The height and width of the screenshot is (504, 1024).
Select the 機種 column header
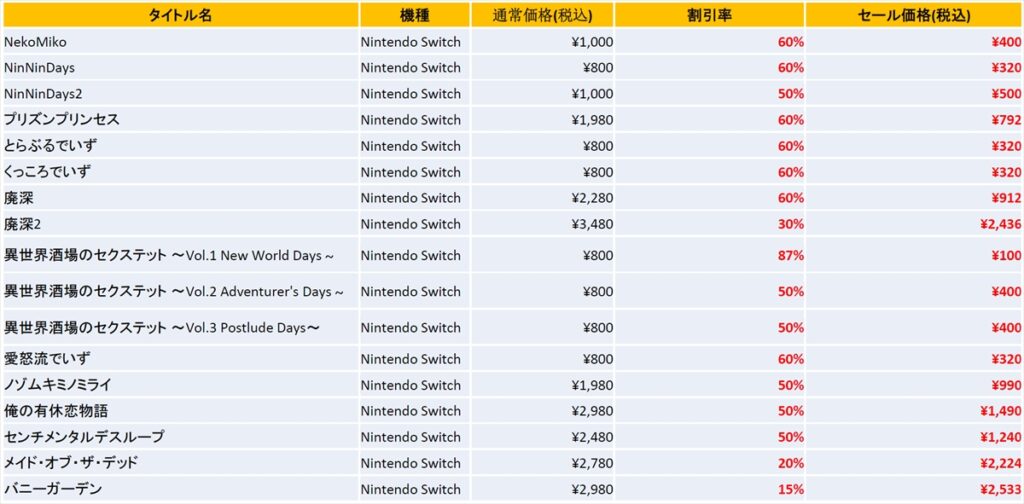pos(415,16)
